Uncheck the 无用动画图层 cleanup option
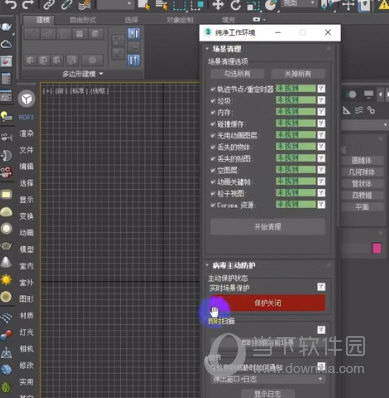 (213, 135)
